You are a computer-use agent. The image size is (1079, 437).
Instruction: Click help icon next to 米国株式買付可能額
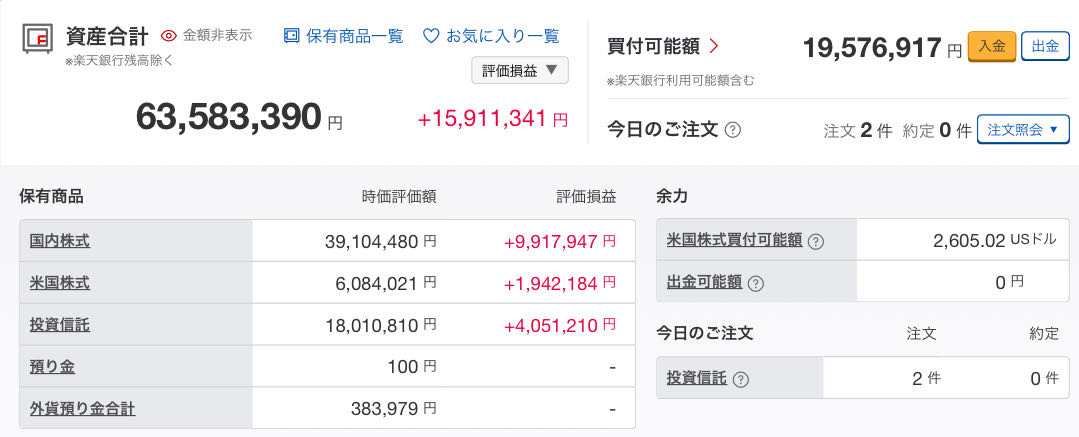816,241
